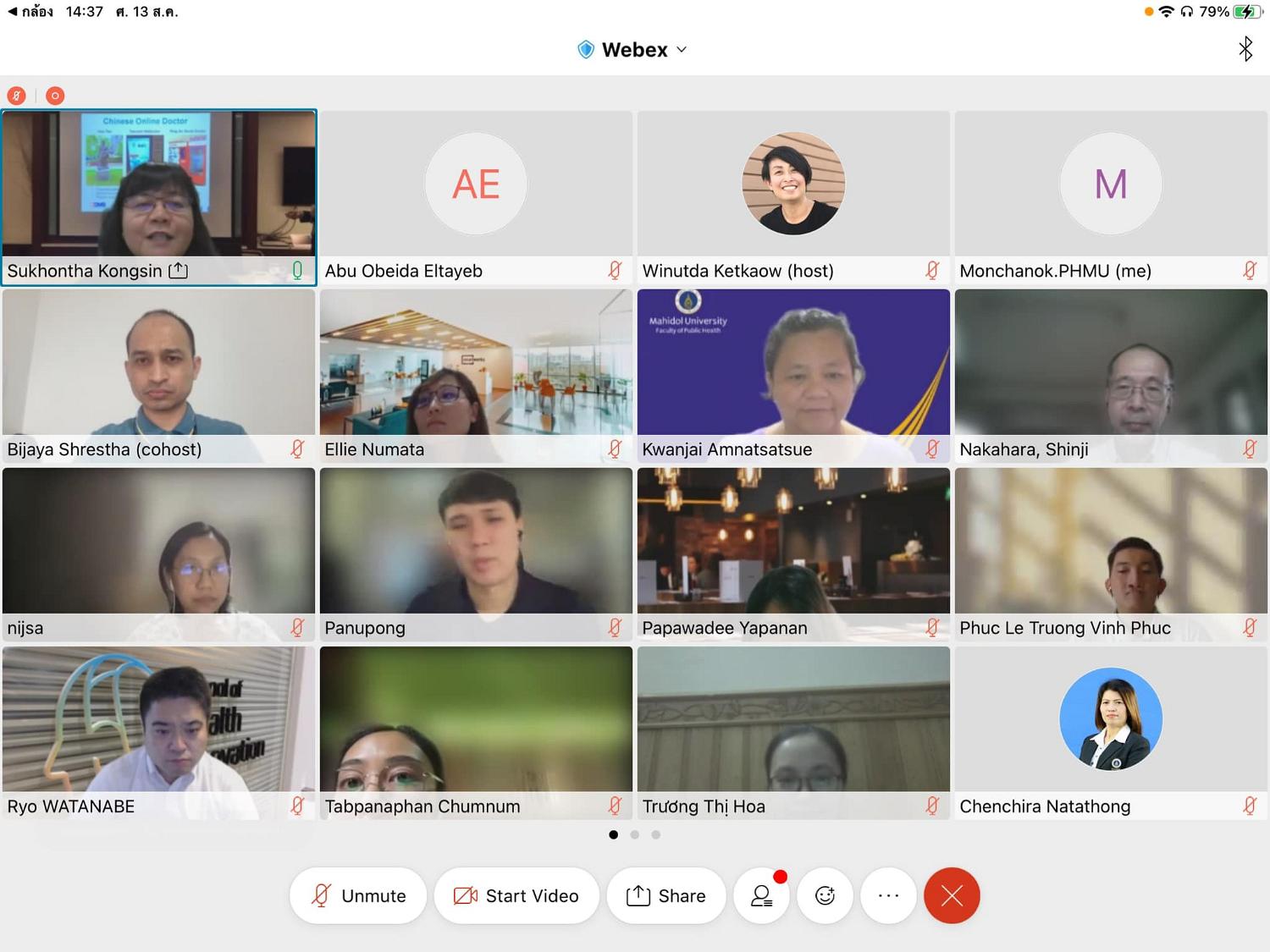The width and height of the screenshot is (1270, 952).
Task: Tap the name label Ryo WATANABE
Action: point(71,806)
